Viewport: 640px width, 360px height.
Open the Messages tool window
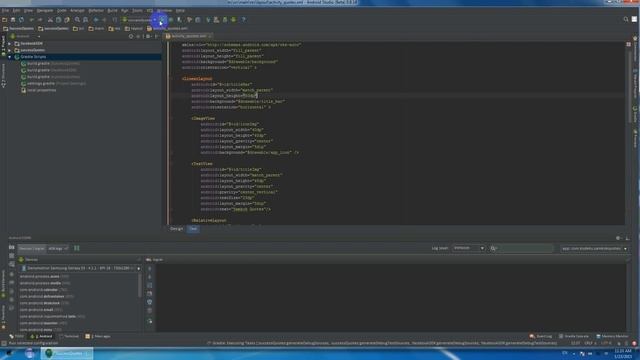coord(98,337)
